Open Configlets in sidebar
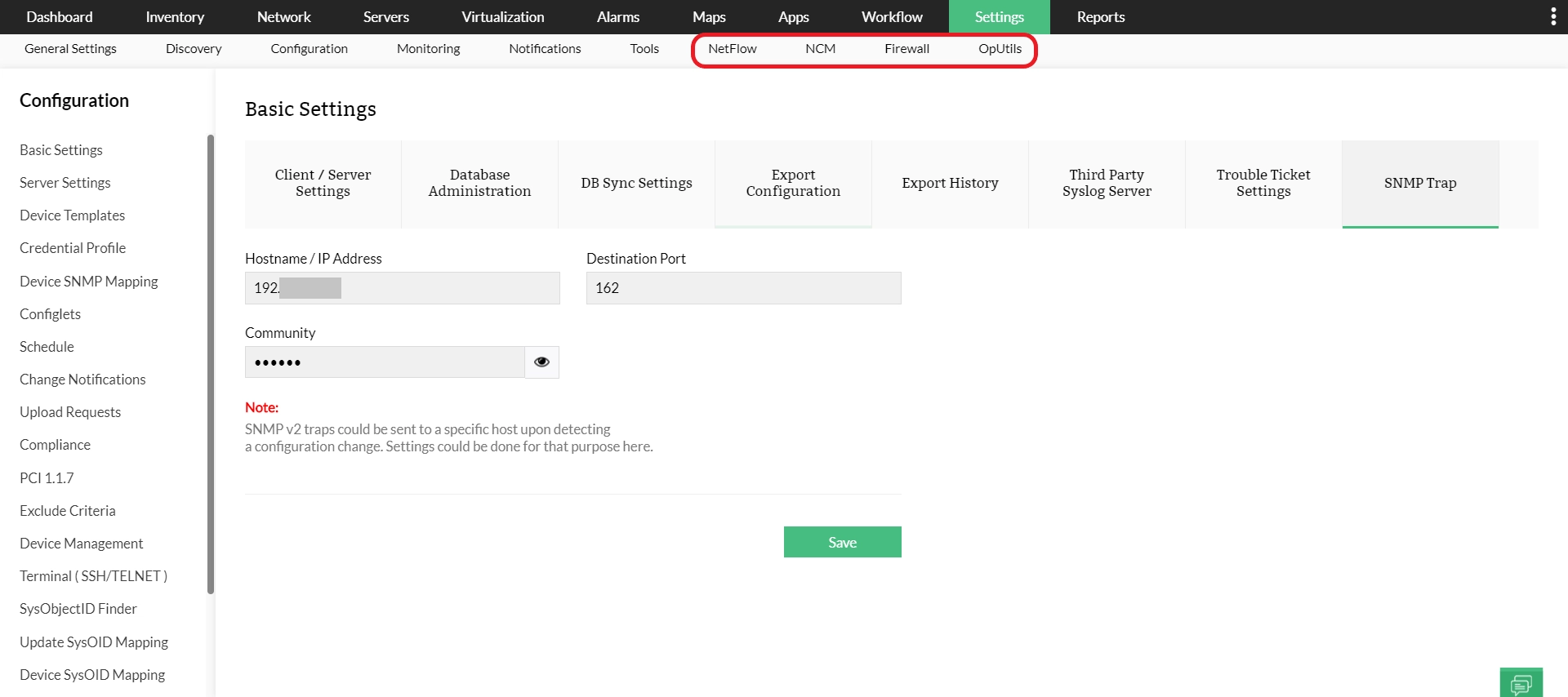1568x697 pixels. pos(51,314)
